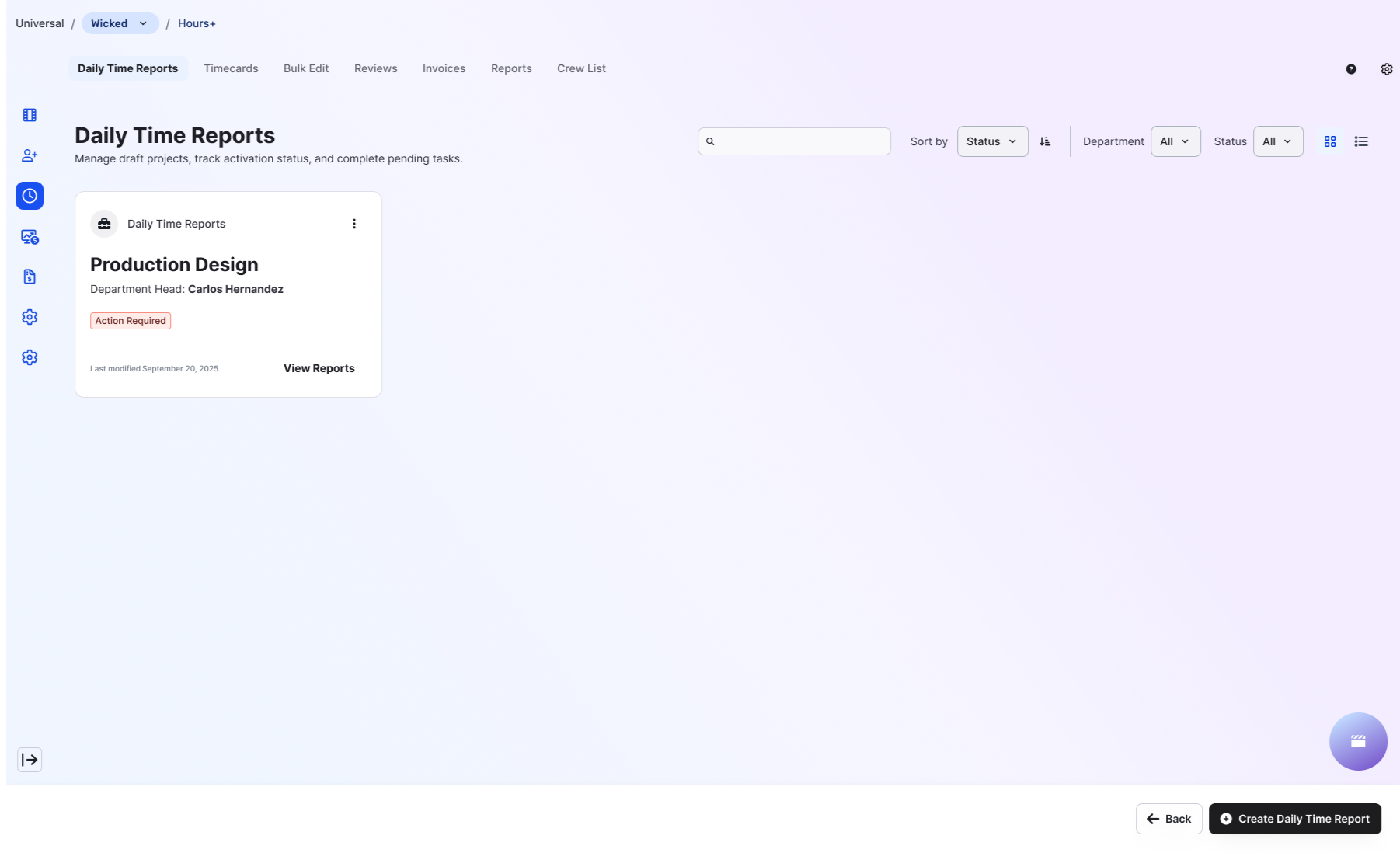Click the Create Daily Time Report button
1400x853 pixels.
click(1294, 818)
